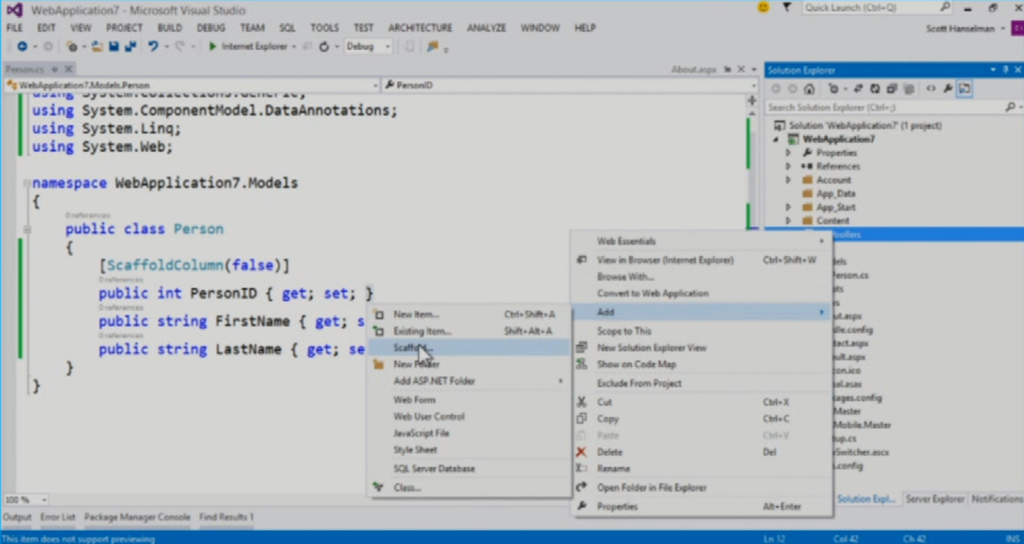Click the feedback smiley face icon

(763, 8)
